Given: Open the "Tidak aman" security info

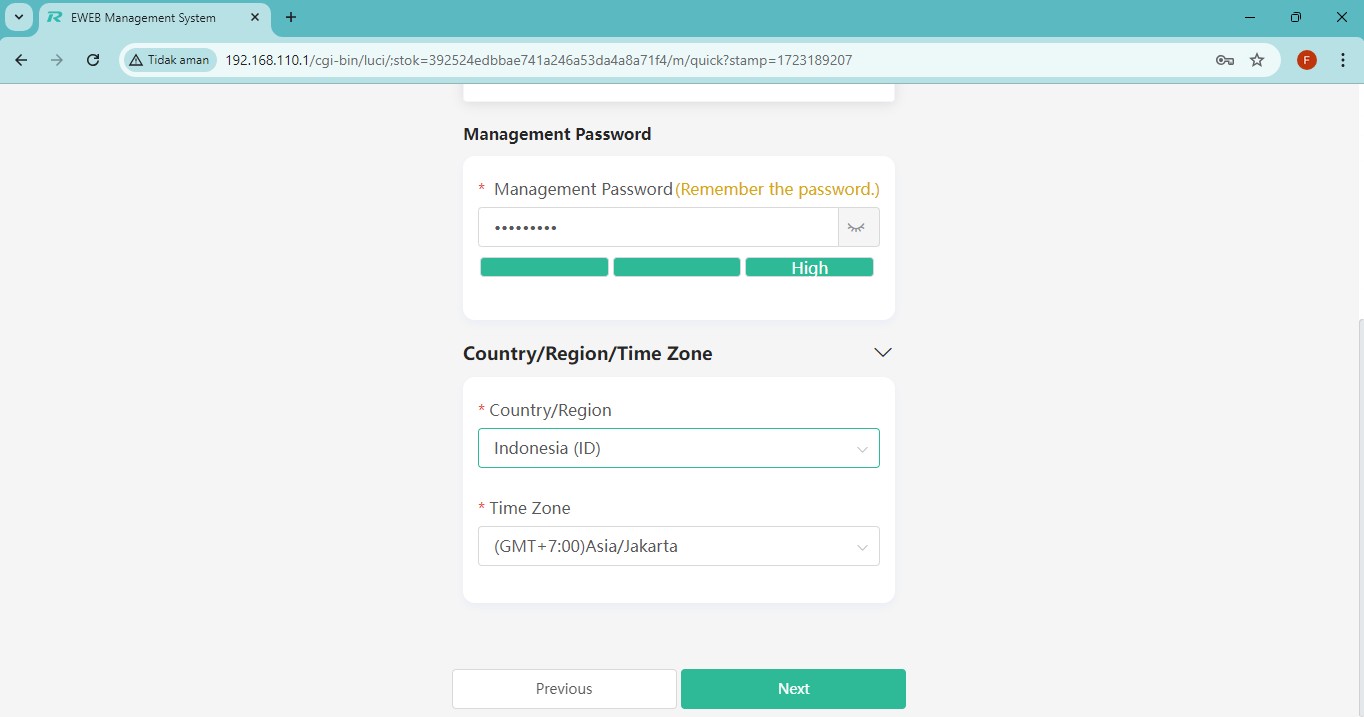Looking at the screenshot, I should pyautogui.click(x=169, y=60).
